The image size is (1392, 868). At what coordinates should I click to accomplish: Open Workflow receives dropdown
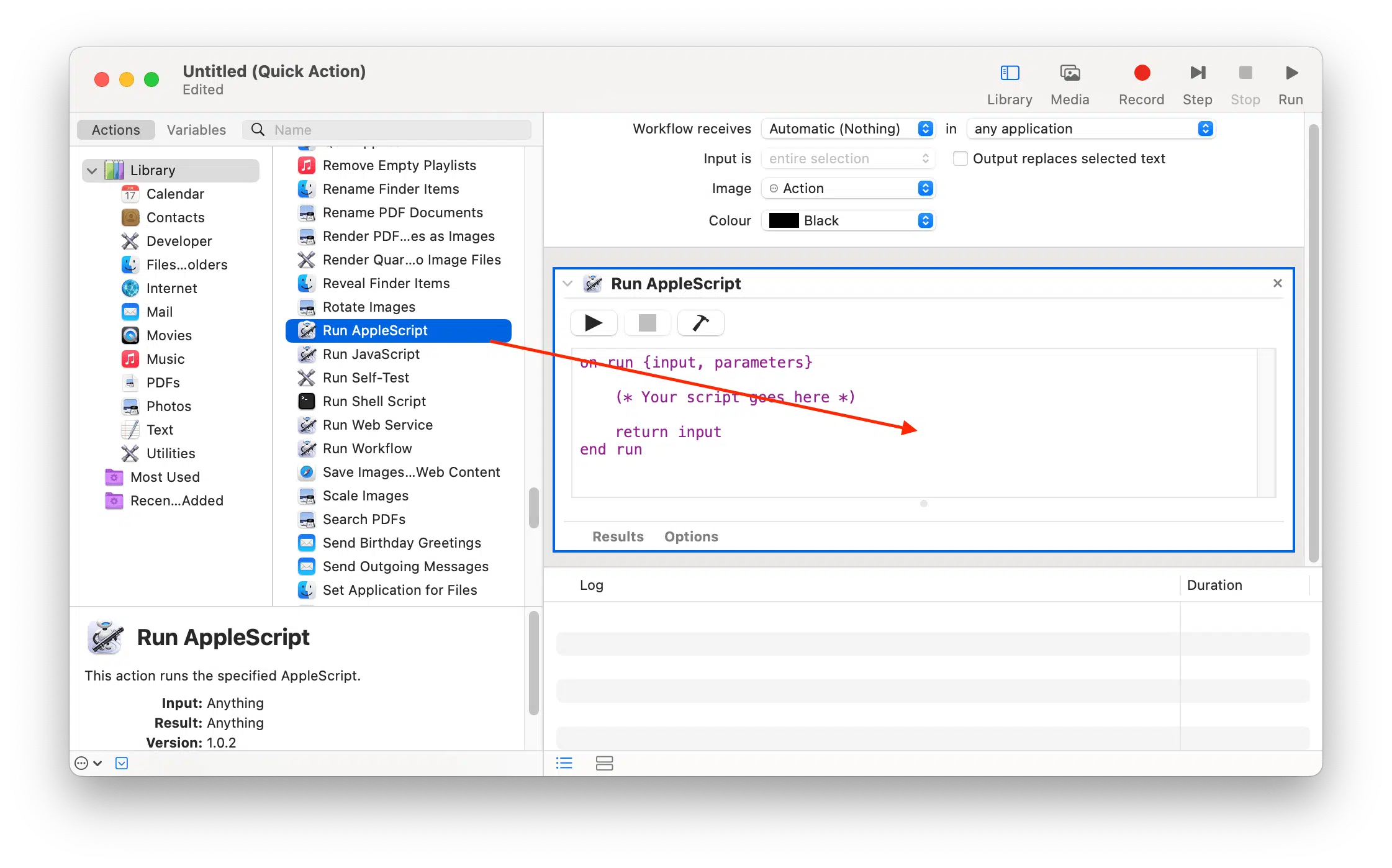click(x=848, y=129)
